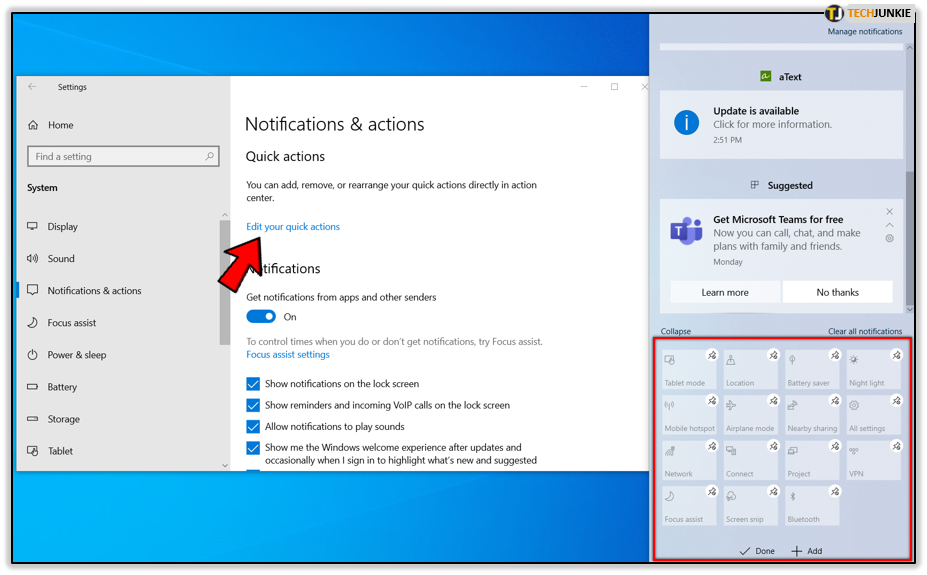Click the All settings quick action tile
Screen dimensions: 927x575
coord(873,415)
